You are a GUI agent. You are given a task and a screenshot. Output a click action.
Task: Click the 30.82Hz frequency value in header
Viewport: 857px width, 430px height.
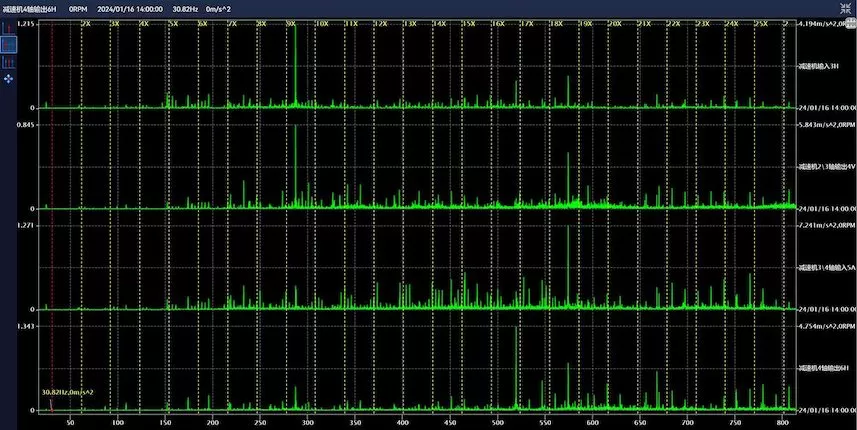[186, 8]
